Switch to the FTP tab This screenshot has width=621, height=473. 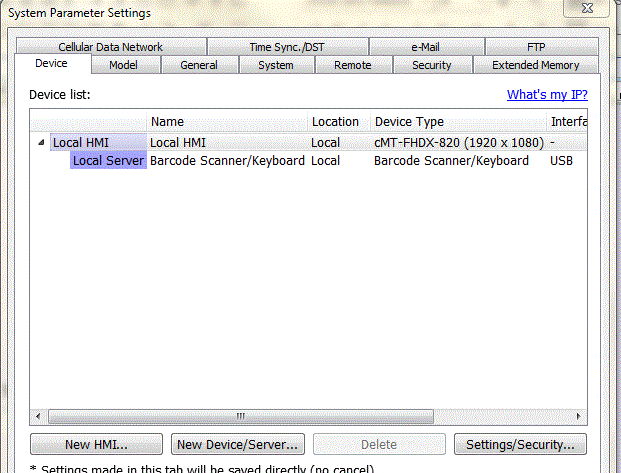[x=536, y=47]
